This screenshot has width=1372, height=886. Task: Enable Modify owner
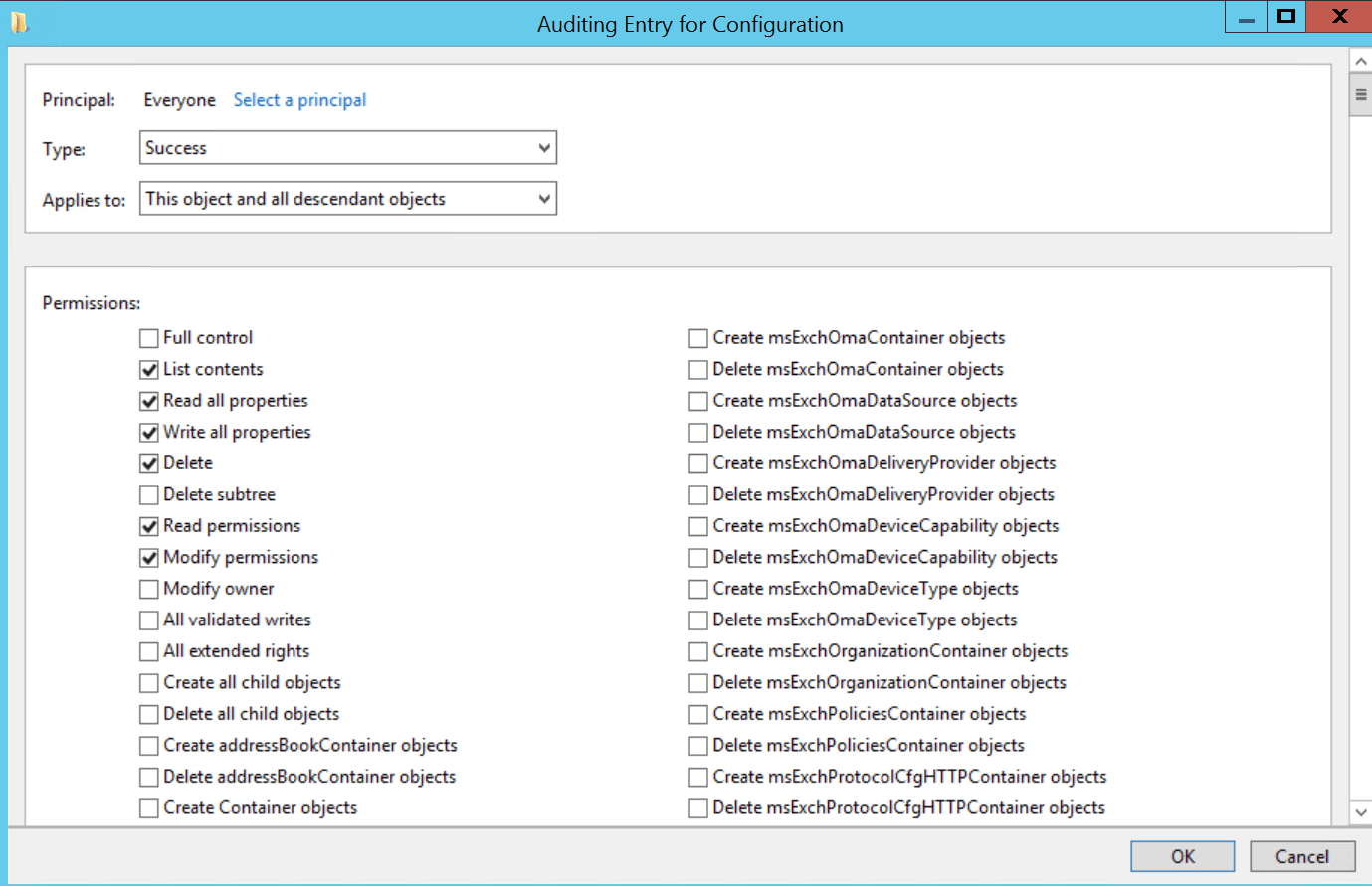[148, 589]
